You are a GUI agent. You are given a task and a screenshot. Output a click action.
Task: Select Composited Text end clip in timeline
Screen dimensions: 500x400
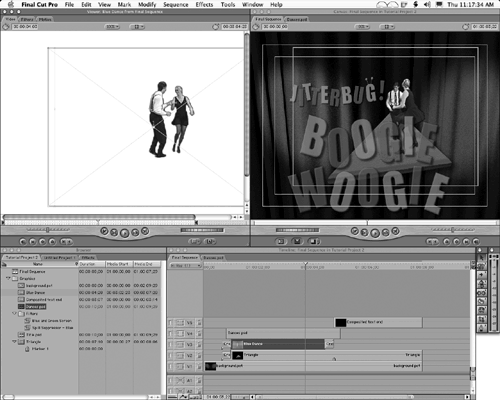378,322
